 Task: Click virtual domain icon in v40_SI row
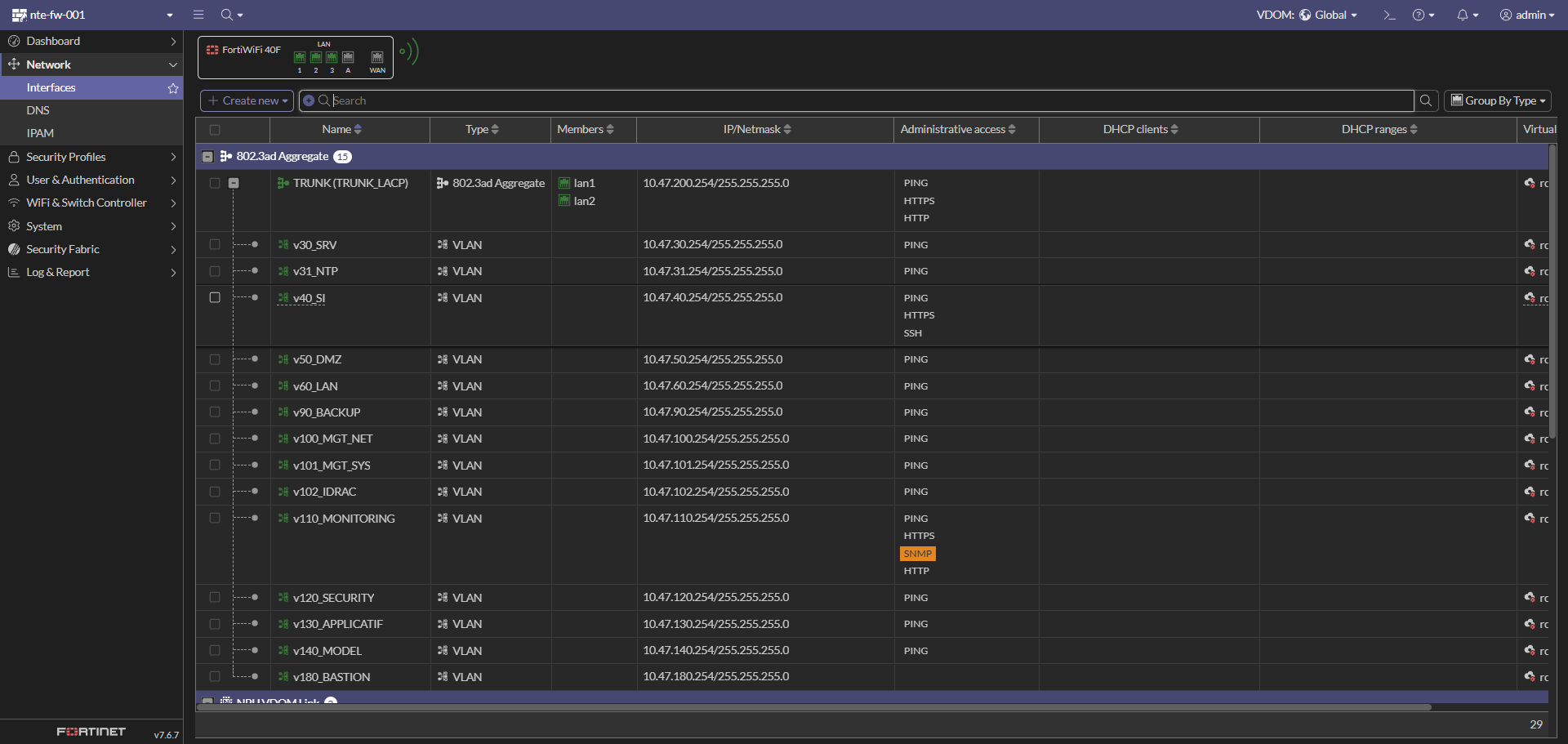[1530, 297]
